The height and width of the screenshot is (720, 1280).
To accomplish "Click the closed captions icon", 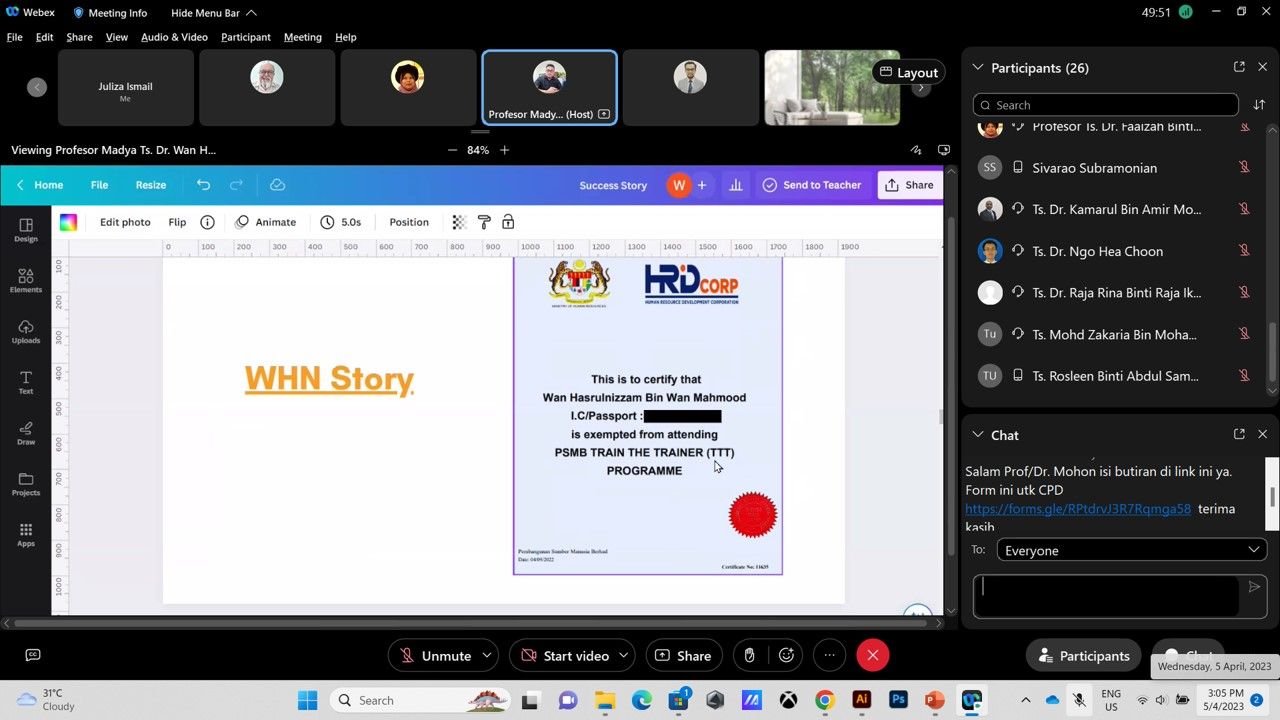I will [x=33, y=655].
